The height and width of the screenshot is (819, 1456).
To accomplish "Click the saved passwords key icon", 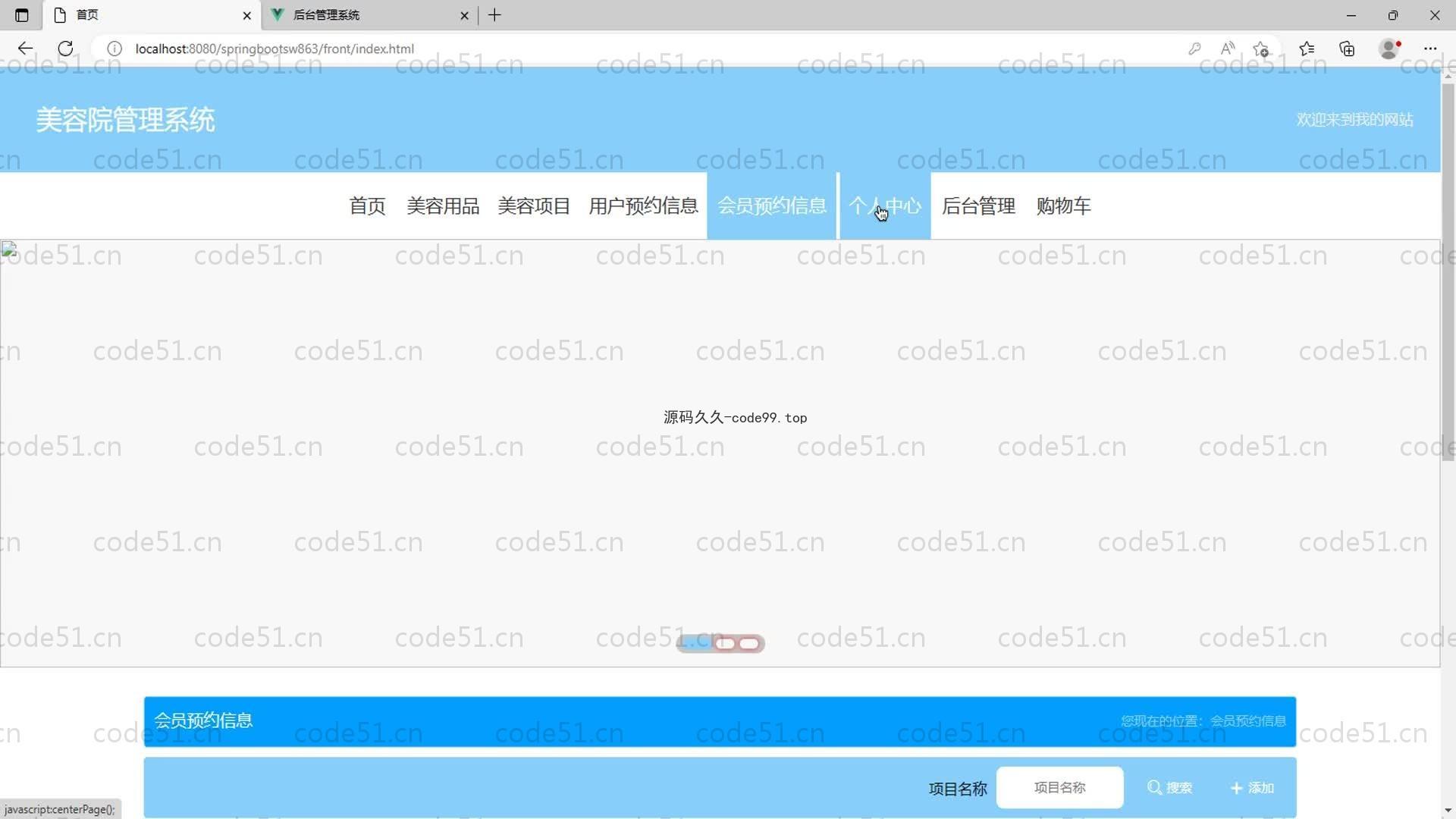I will (x=1194, y=49).
